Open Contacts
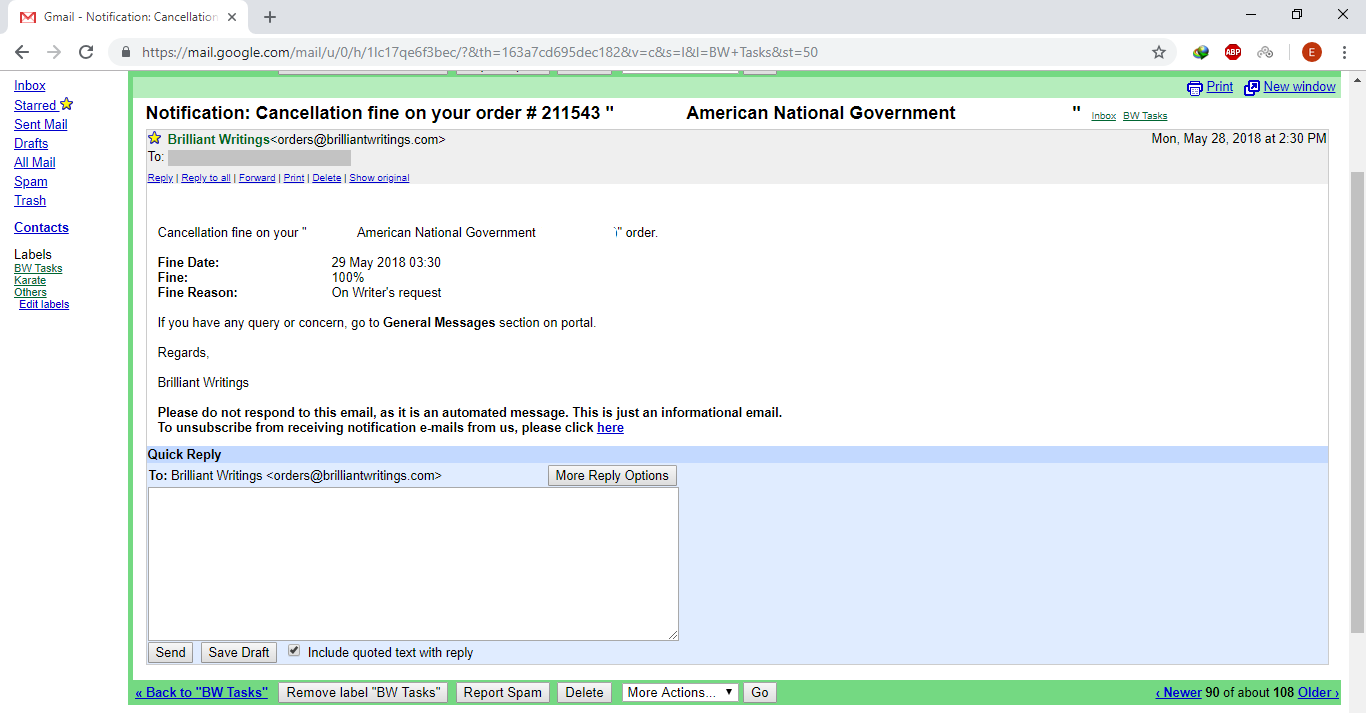 click(41, 227)
